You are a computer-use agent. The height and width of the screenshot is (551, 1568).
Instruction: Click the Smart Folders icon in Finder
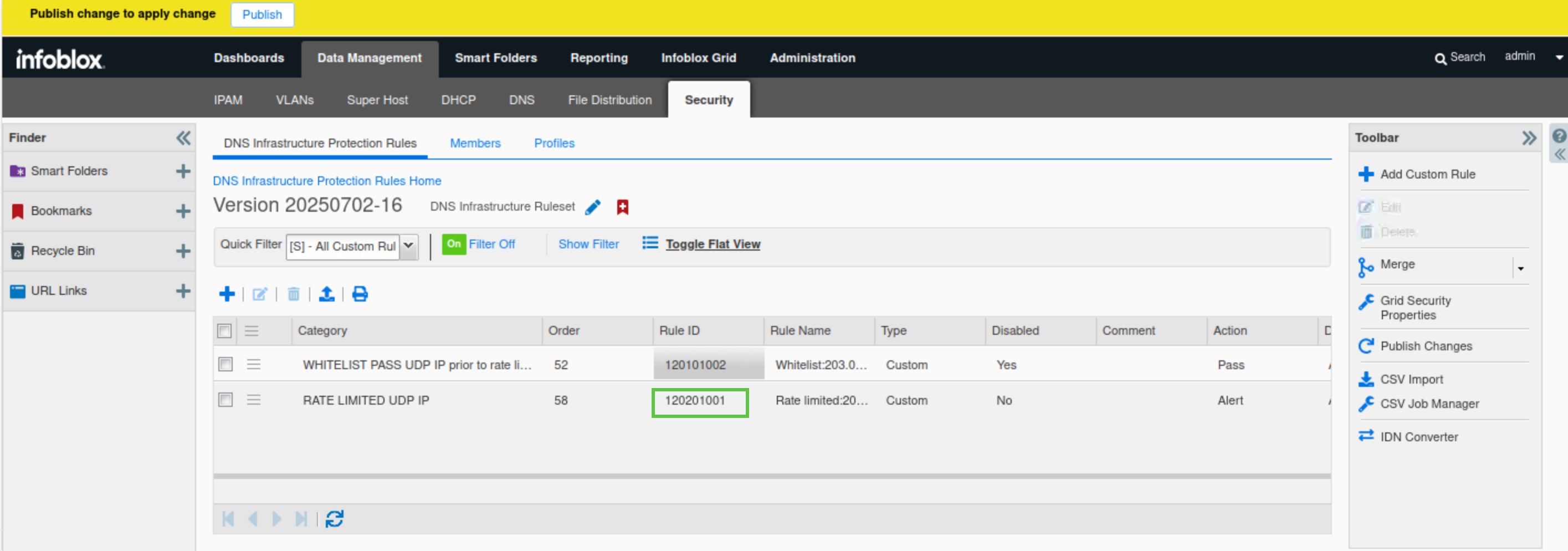[18, 171]
